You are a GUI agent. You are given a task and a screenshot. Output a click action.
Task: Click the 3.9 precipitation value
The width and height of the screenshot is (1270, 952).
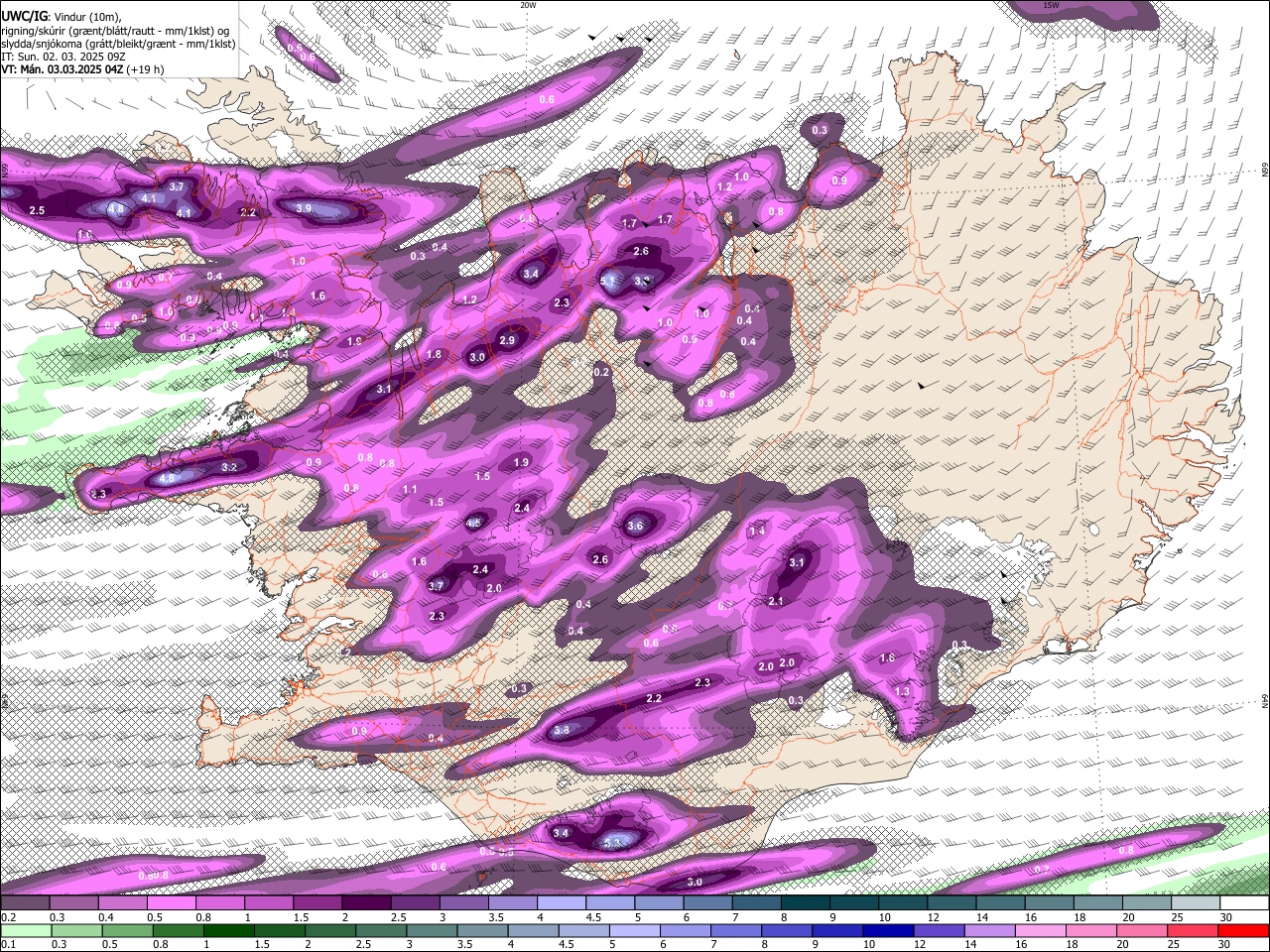click(x=305, y=208)
